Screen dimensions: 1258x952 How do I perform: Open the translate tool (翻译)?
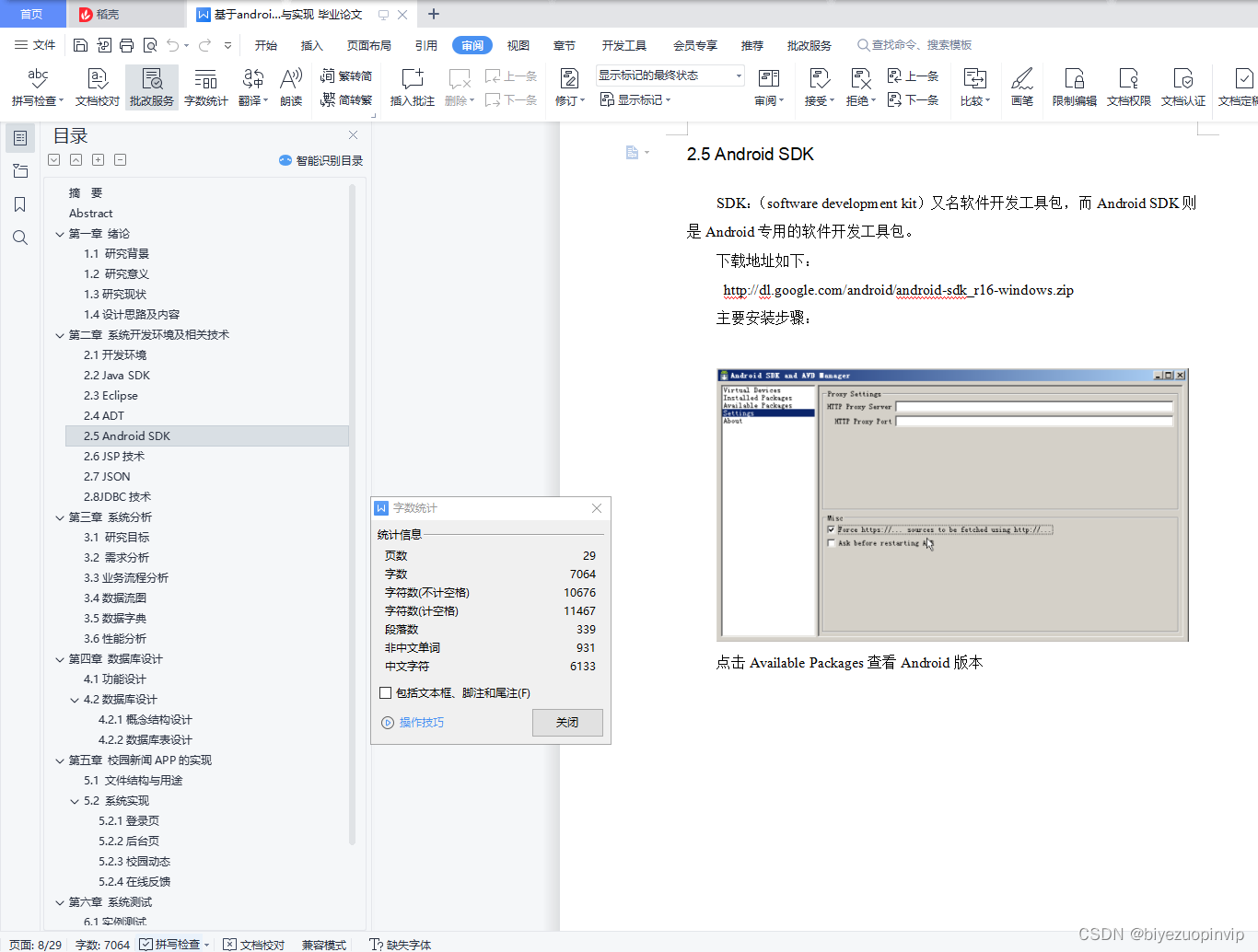(x=253, y=87)
